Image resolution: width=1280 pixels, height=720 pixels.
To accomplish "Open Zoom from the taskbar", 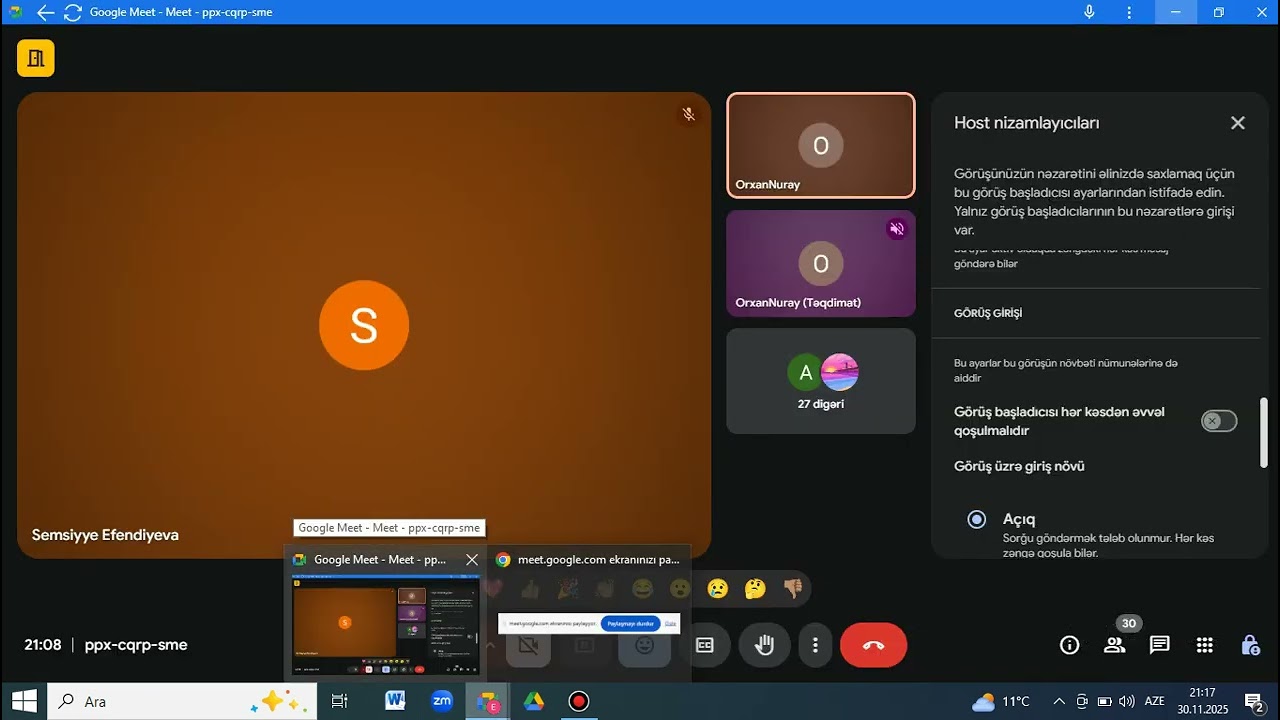I will point(442,701).
